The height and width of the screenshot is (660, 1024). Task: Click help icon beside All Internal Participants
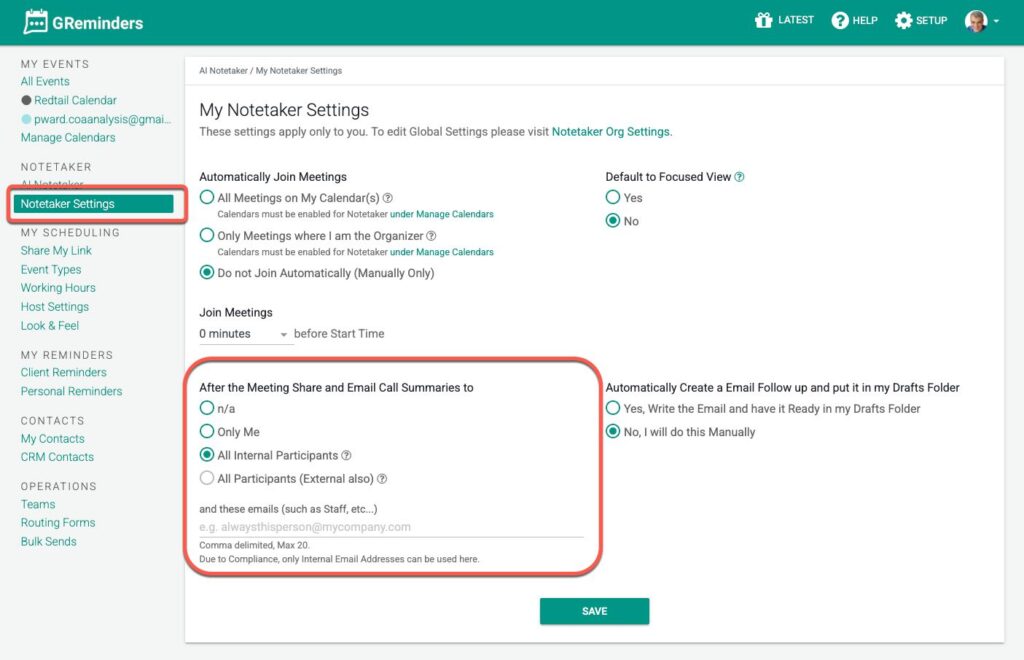click(347, 456)
